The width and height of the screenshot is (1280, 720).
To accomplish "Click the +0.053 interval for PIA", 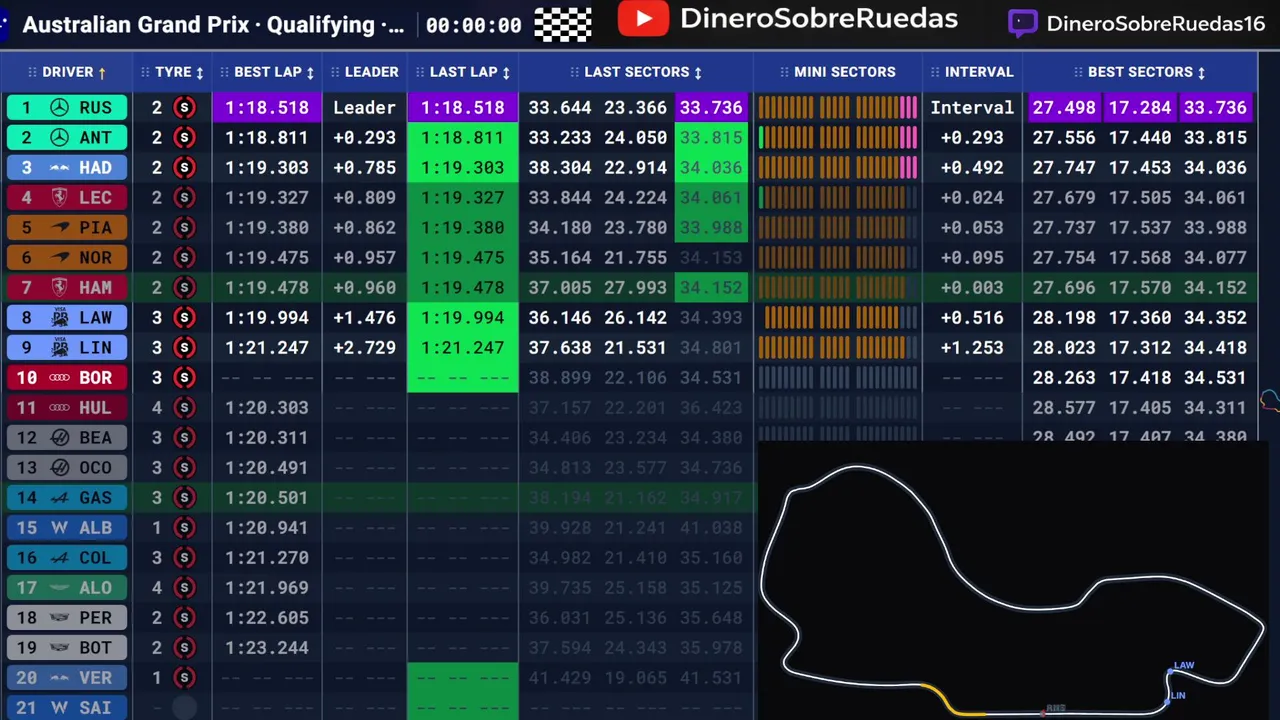I will click(972, 227).
